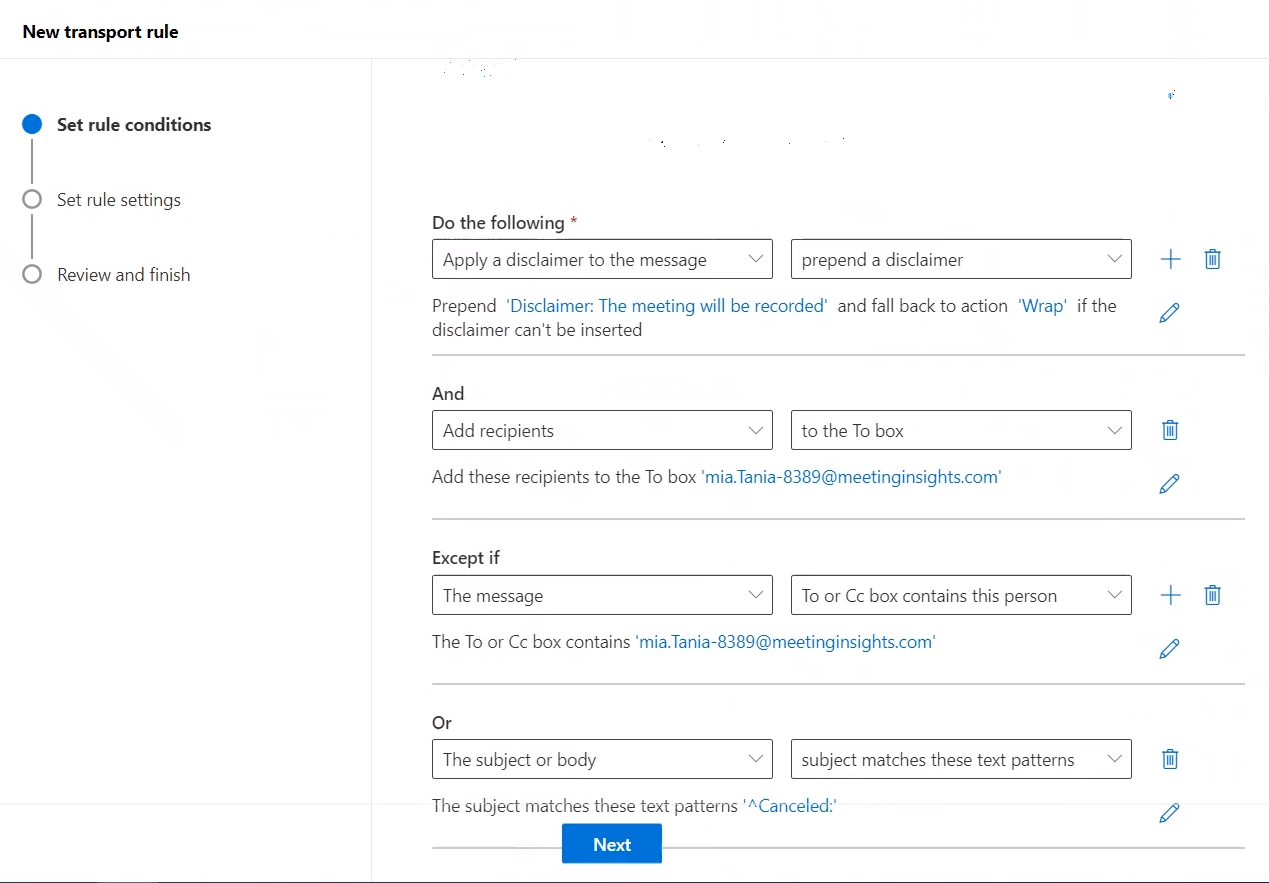
Task: Edit the Add recipients To box entry
Action: 1169,484
